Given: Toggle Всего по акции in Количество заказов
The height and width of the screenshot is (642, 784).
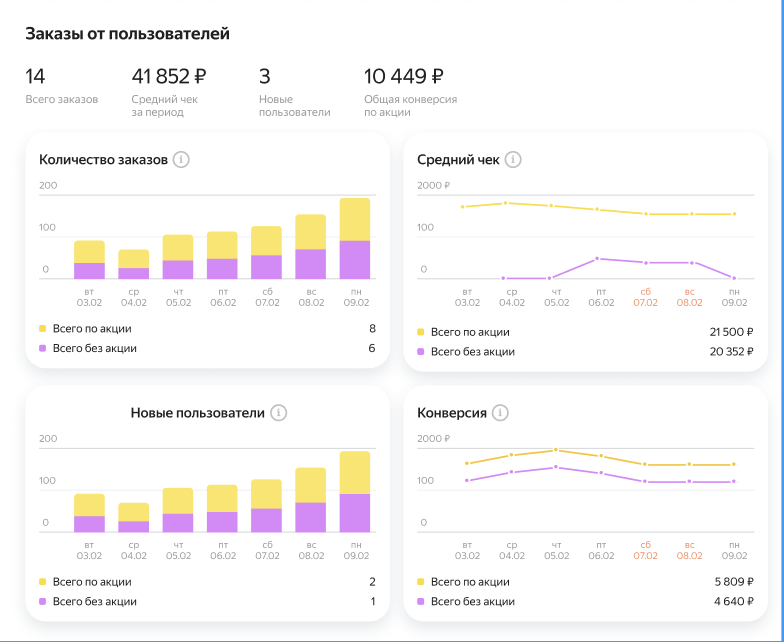Looking at the screenshot, I should pyautogui.click(x=92, y=328).
